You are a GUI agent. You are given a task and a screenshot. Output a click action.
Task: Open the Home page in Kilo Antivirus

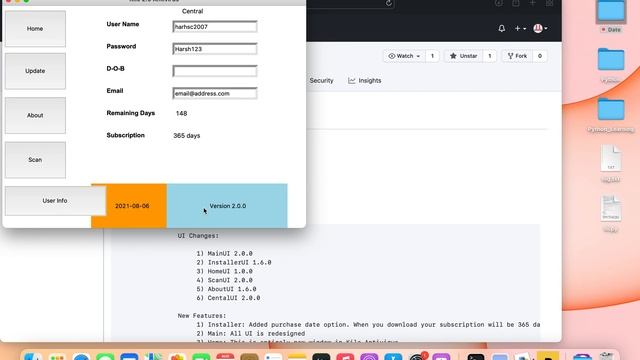35,29
